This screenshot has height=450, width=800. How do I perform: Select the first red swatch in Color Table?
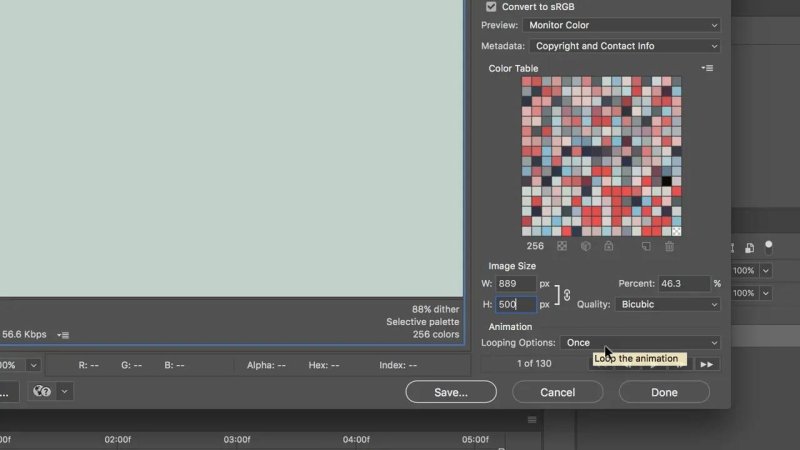pos(527,82)
